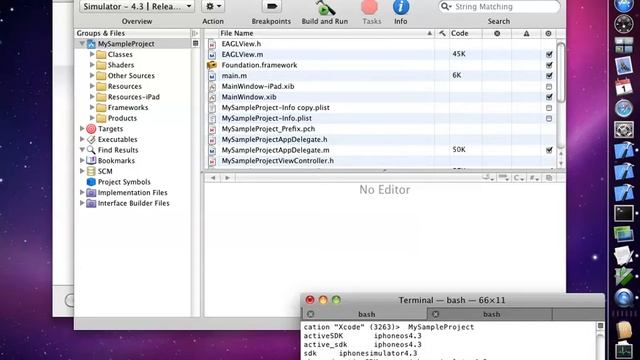The height and width of the screenshot is (360, 640).
Task: Click the Groups & Files header
Action: tap(133, 33)
